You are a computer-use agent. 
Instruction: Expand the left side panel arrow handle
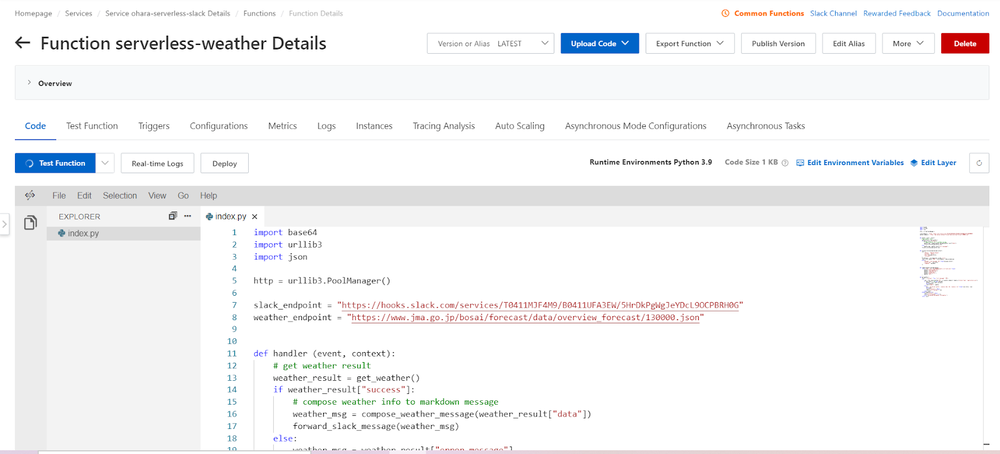click(x=5, y=225)
